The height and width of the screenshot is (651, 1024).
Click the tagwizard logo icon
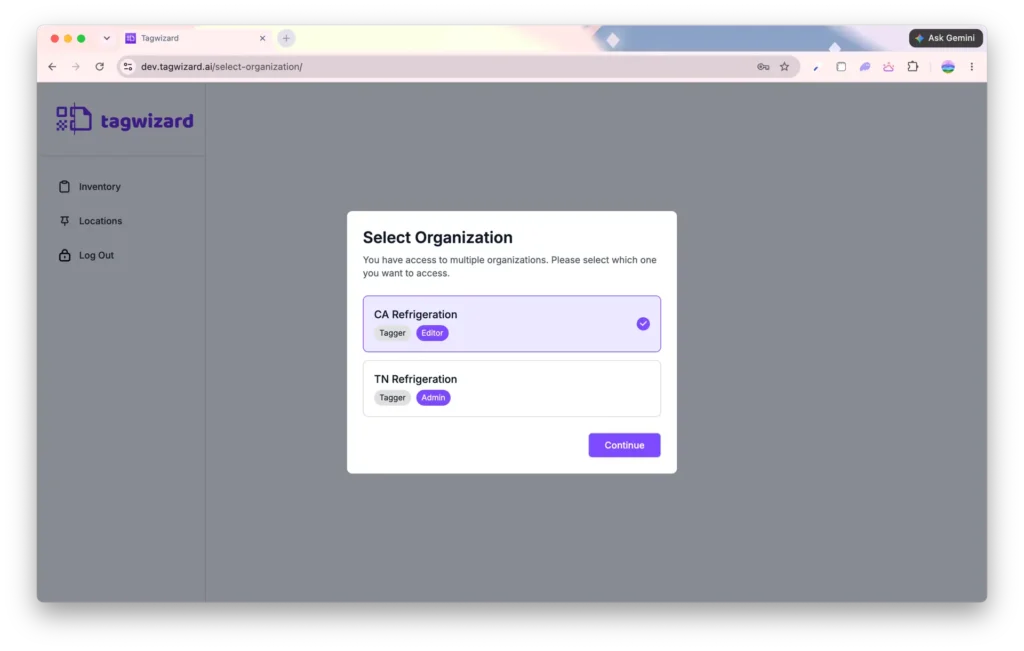[73, 119]
